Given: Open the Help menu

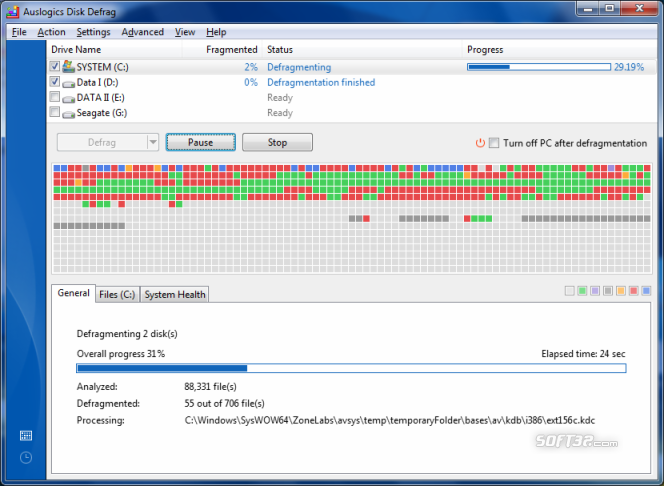Looking at the screenshot, I should [216, 32].
